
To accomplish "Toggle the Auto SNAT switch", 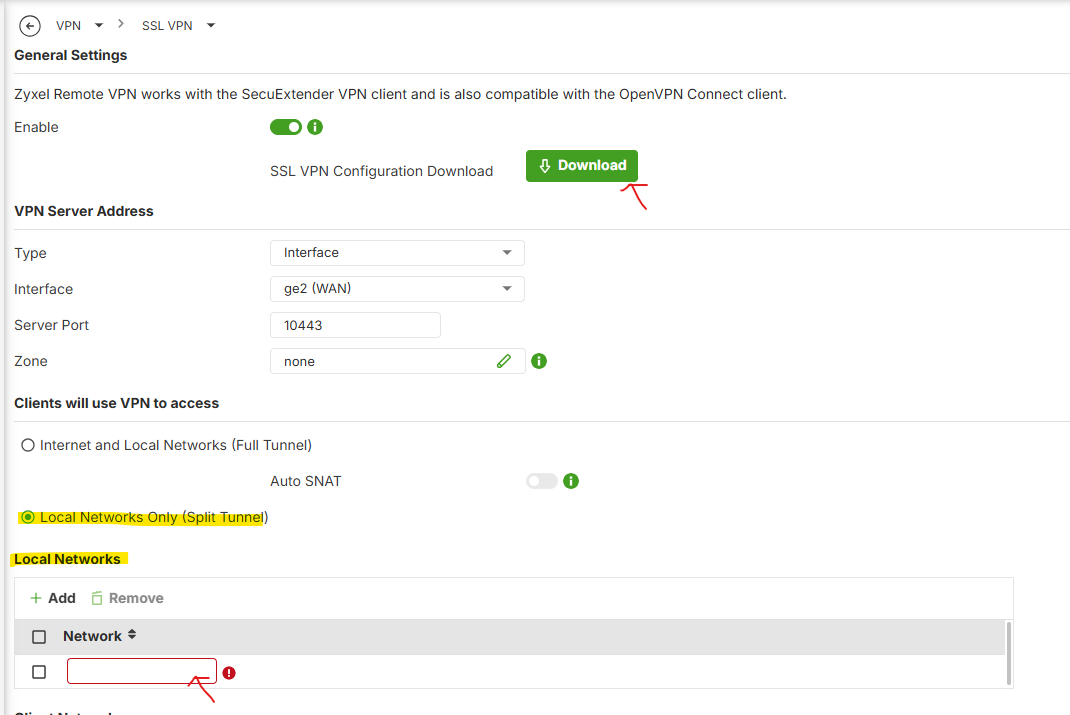I will coord(542,481).
